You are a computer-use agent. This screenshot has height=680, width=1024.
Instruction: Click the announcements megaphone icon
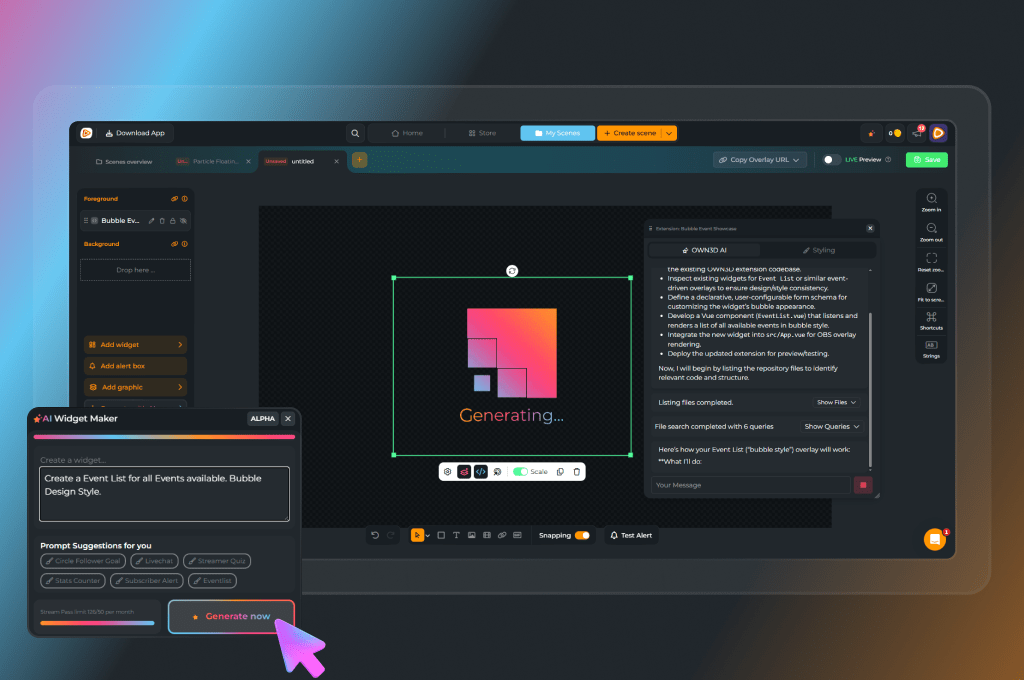click(915, 133)
